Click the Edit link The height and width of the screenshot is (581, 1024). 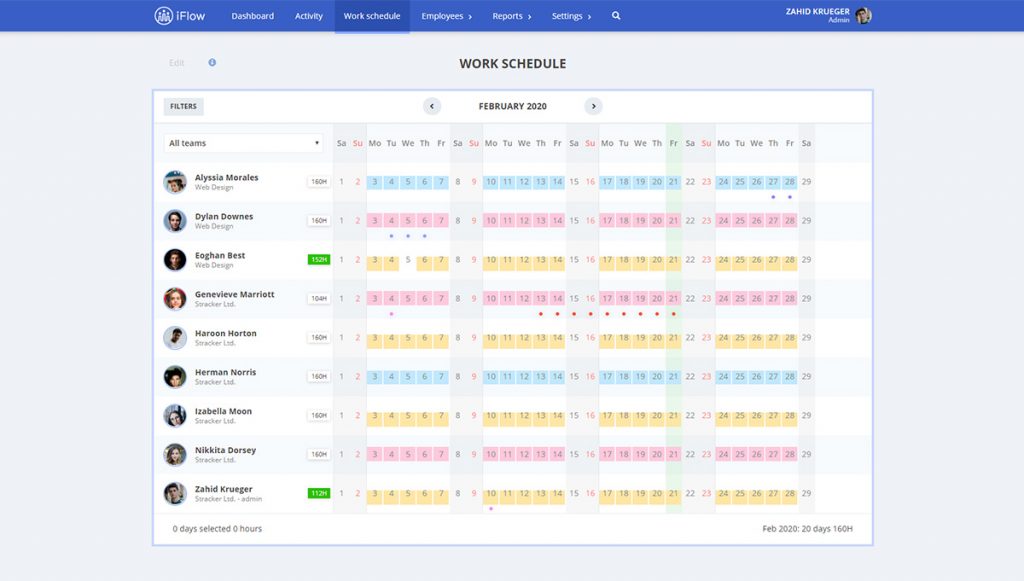click(177, 63)
